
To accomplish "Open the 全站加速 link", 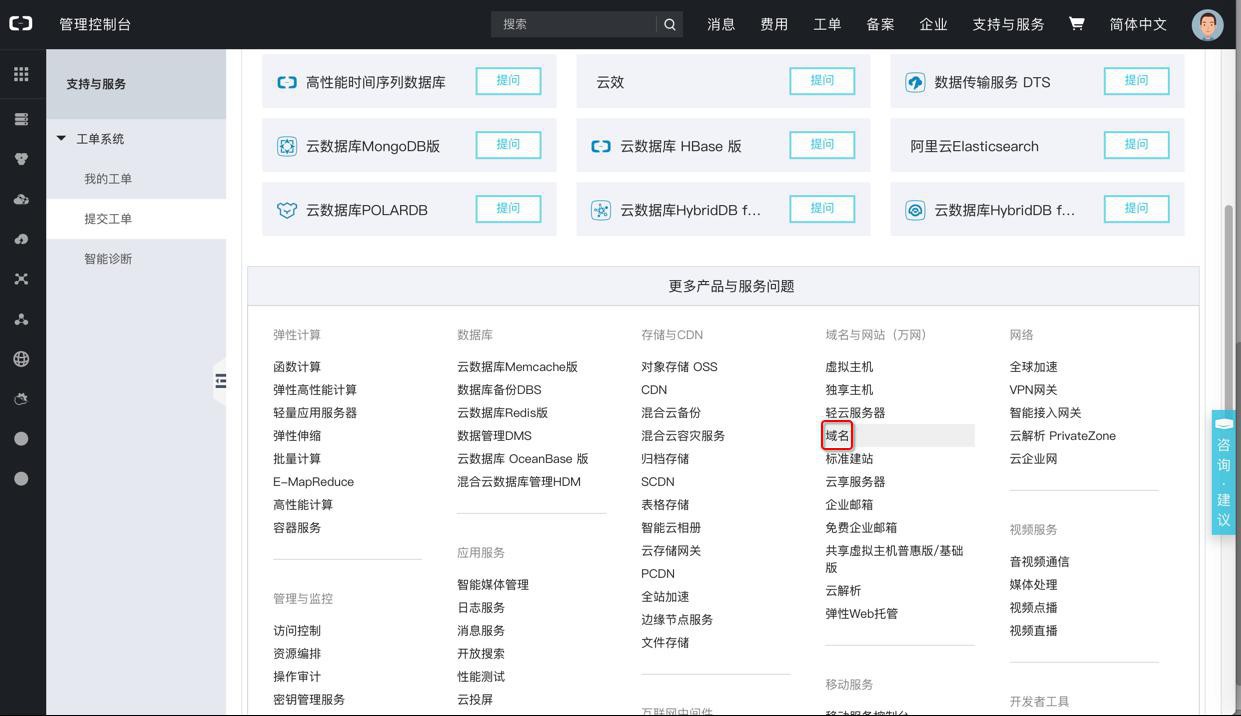I will [x=665, y=597].
